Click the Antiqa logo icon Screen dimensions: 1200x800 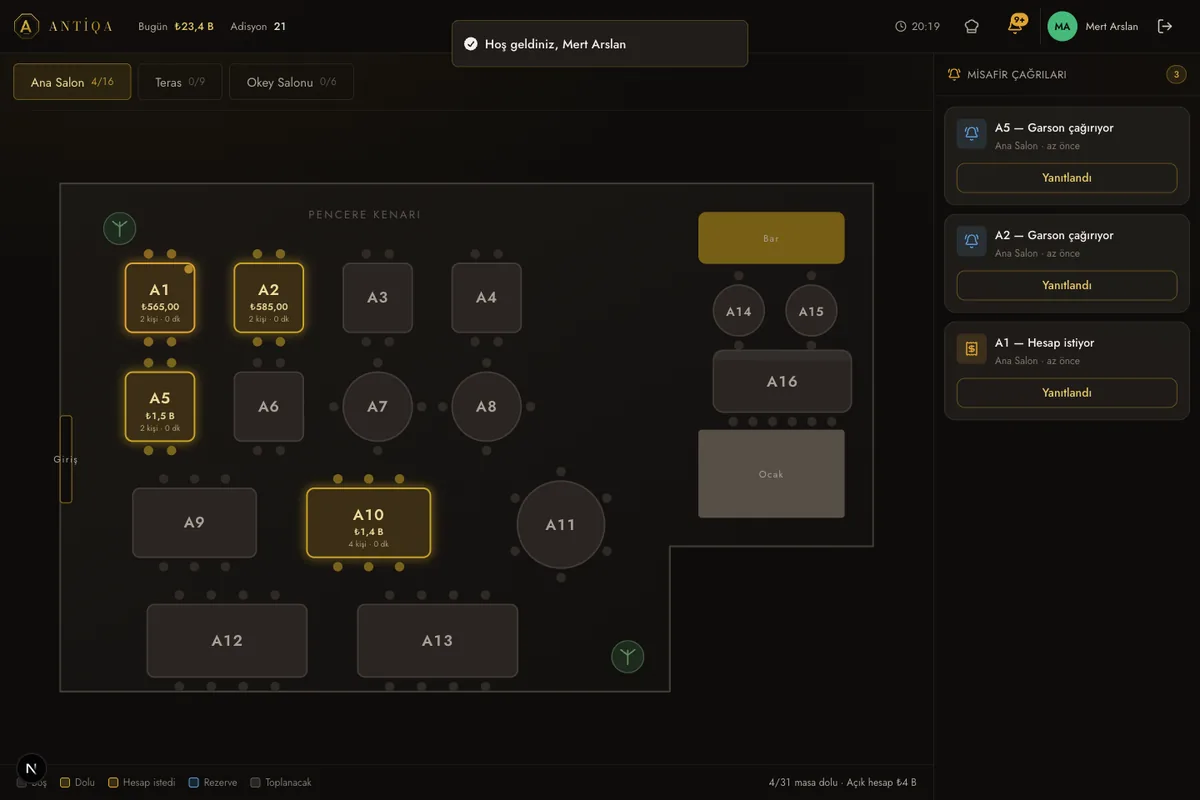[27, 26]
